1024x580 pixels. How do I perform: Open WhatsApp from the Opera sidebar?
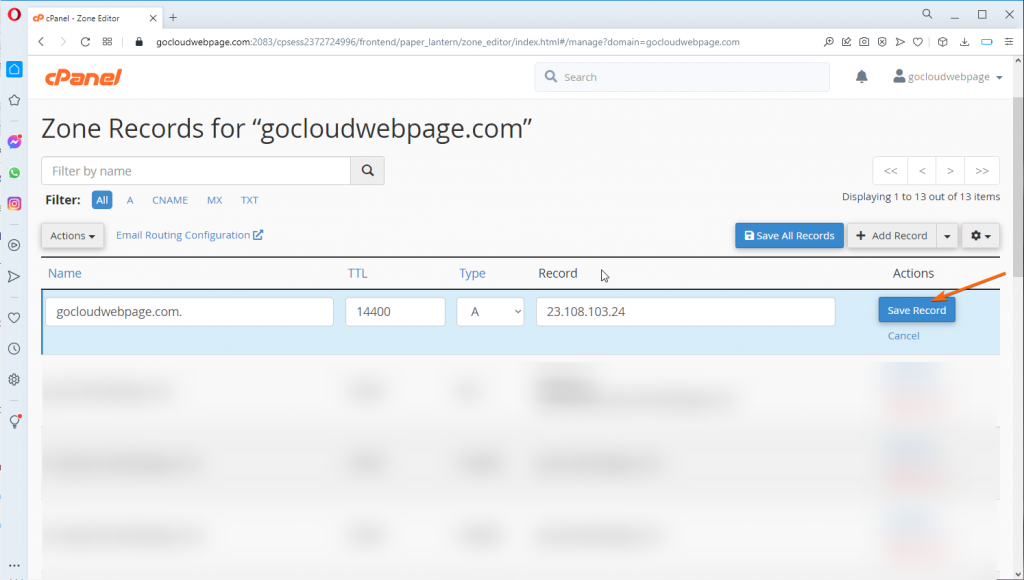(x=14, y=172)
